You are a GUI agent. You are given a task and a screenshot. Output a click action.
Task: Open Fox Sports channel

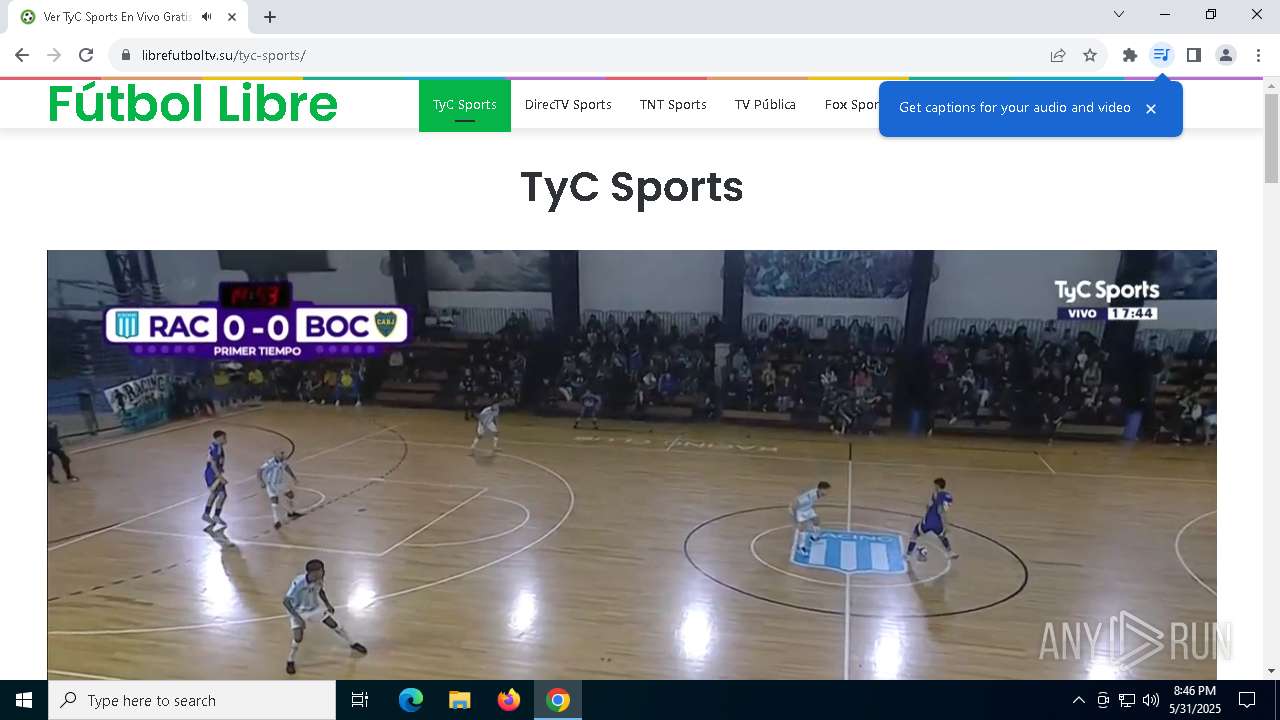[851, 105]
